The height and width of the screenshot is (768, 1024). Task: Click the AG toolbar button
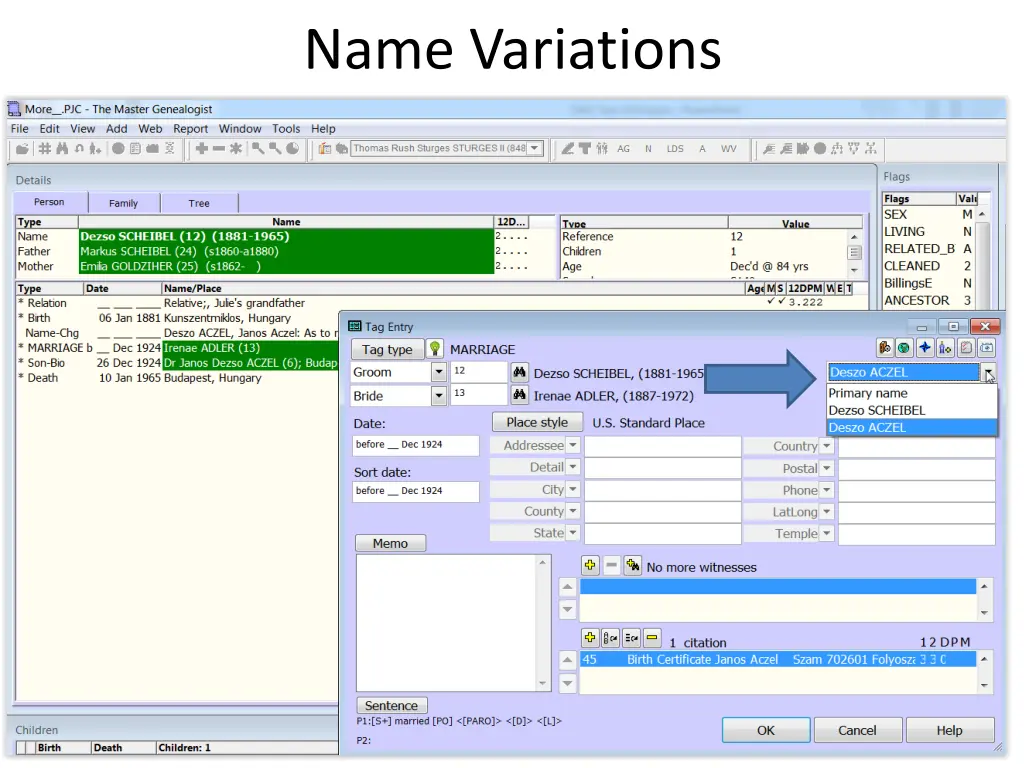(x=624, y=149)
